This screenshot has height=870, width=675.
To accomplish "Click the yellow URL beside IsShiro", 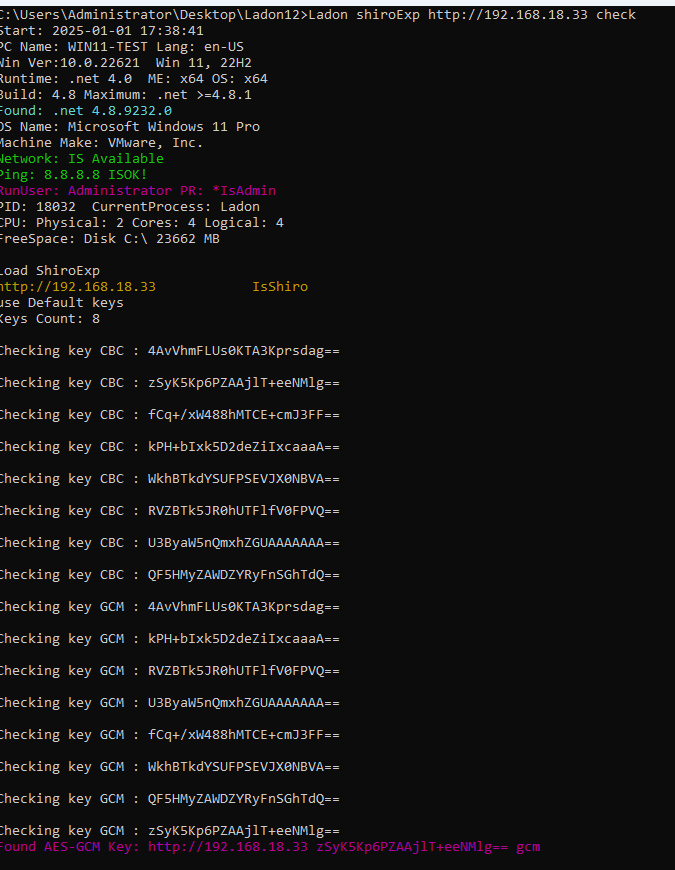I will click(x=77, y=287).
